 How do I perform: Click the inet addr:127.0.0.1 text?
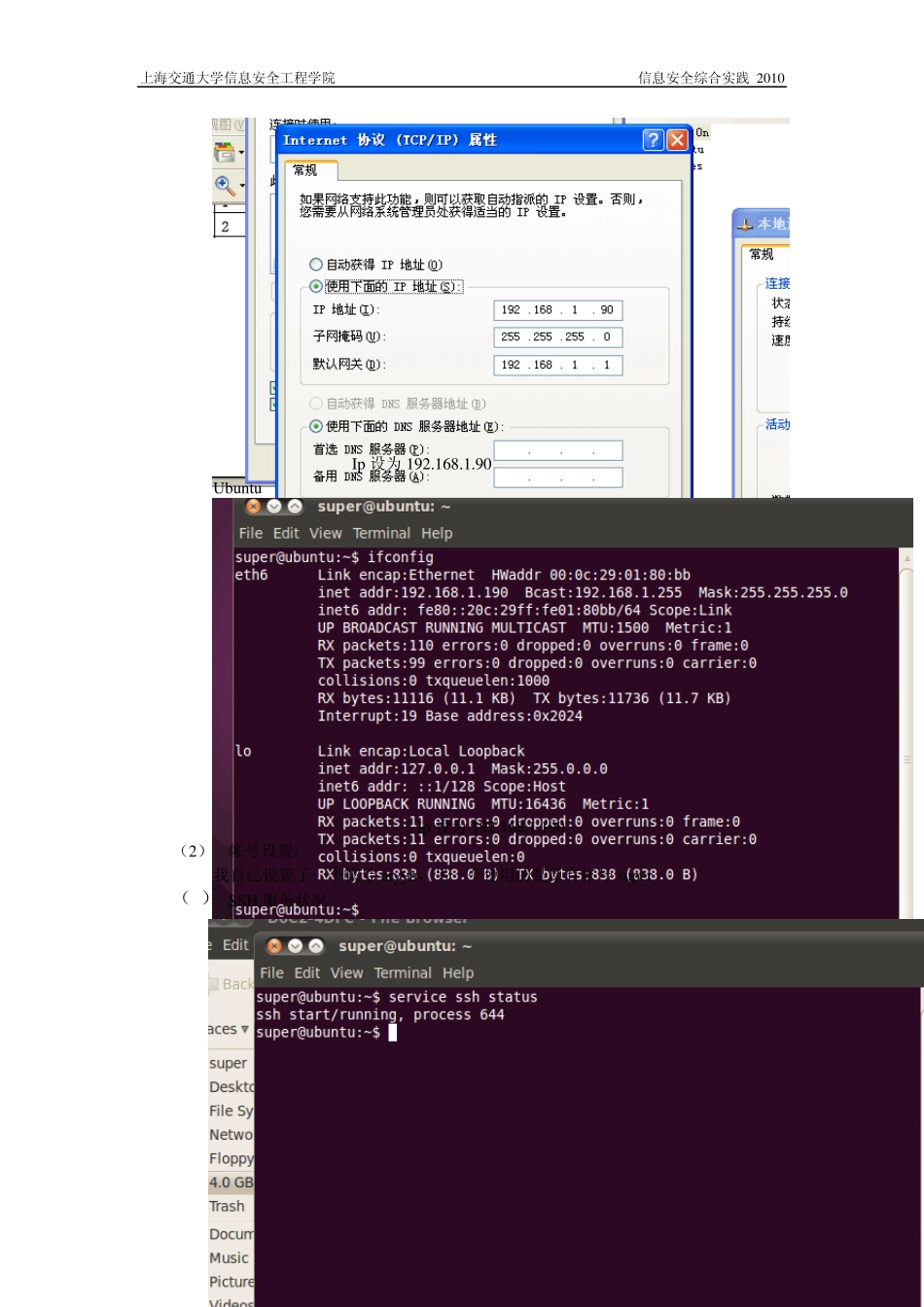point(396,768)
